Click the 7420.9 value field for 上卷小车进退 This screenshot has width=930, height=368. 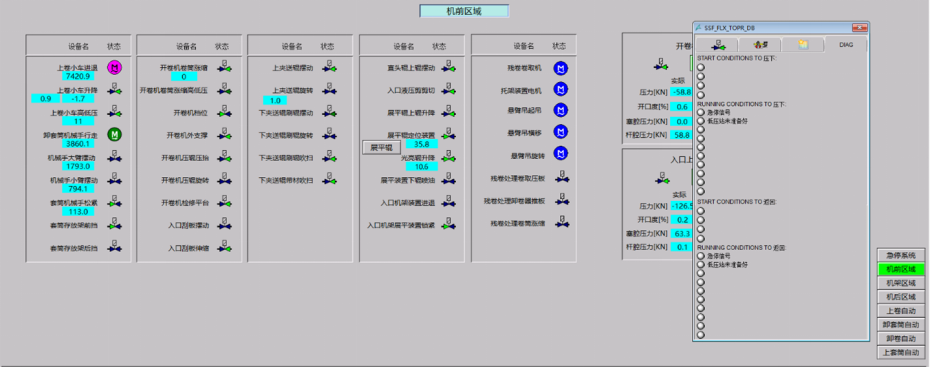point(78,77)
